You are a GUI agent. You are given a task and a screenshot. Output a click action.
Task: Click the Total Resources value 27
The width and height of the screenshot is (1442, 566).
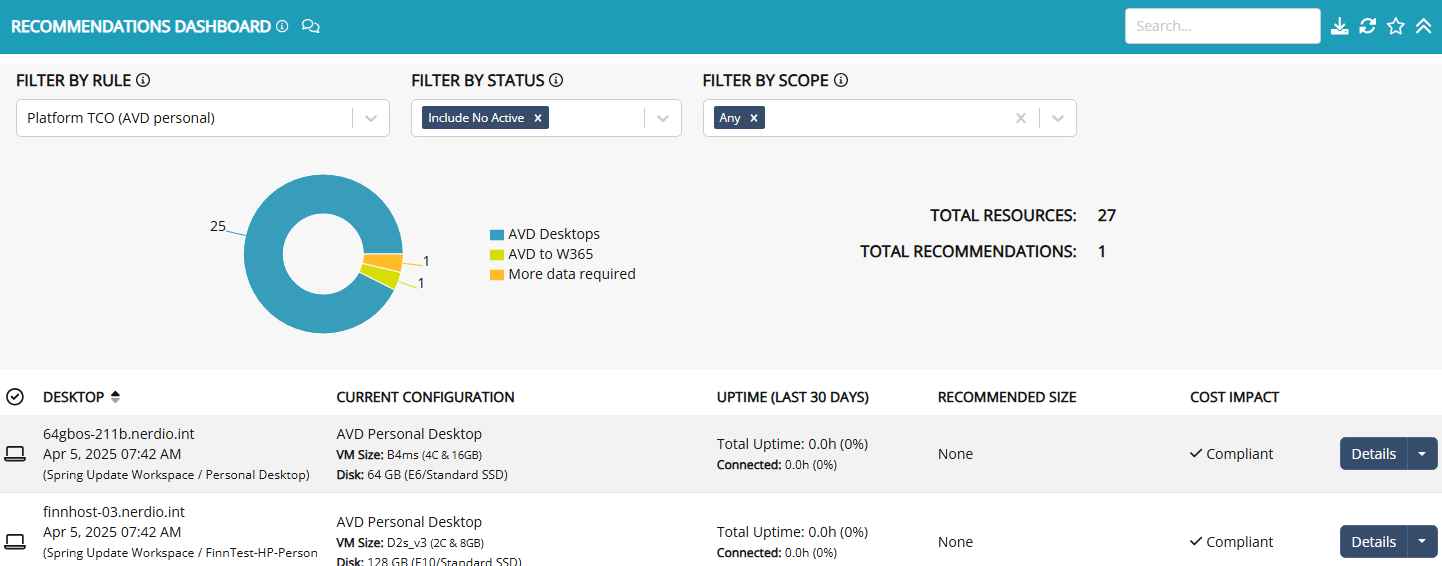(1107, 215)
